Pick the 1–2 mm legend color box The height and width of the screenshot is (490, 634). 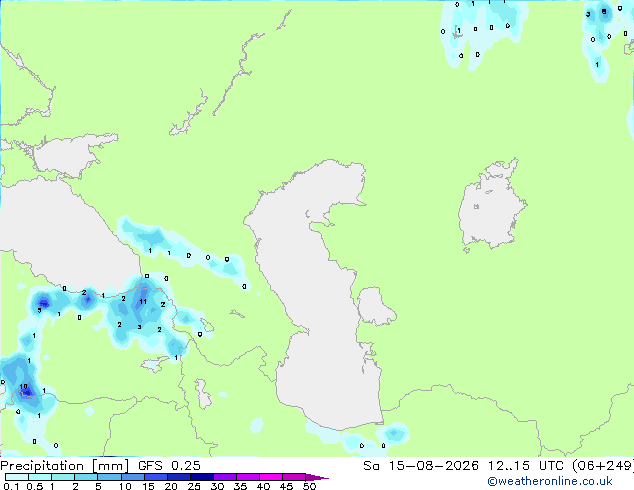tap(63, 477)
